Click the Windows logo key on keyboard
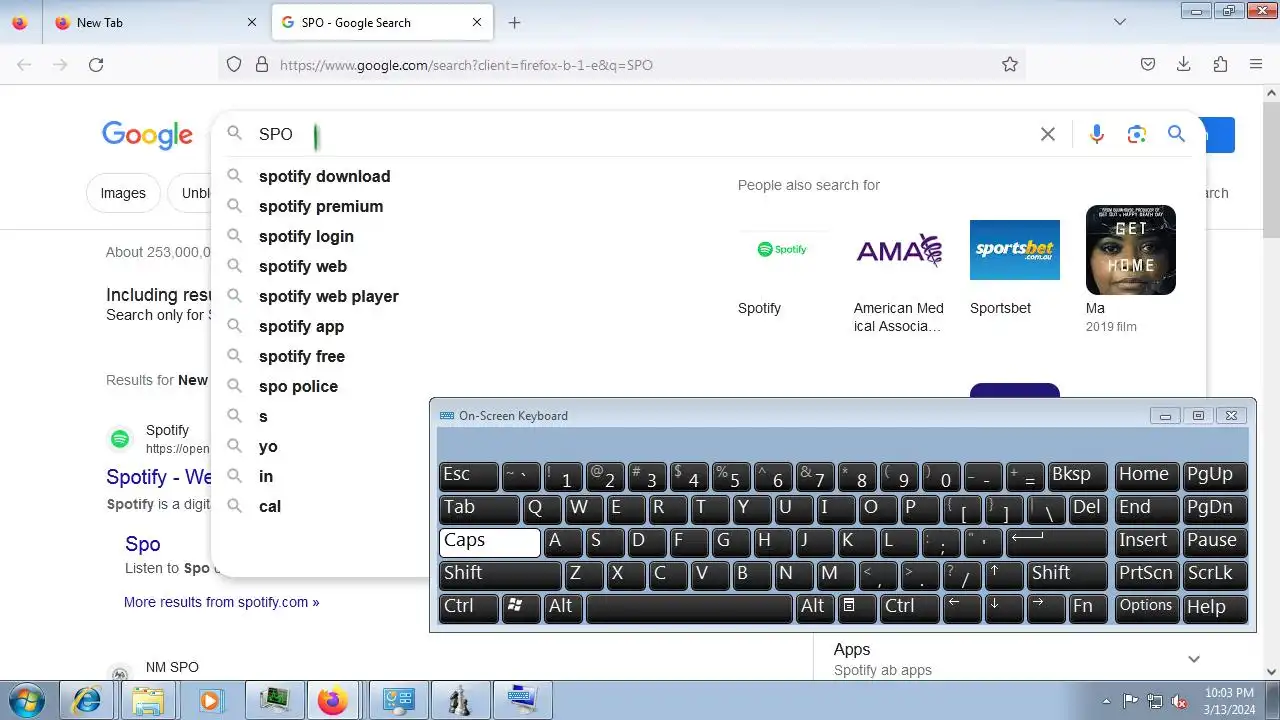The height and width of the screenshot is (720, 1280). pos(521,608)
